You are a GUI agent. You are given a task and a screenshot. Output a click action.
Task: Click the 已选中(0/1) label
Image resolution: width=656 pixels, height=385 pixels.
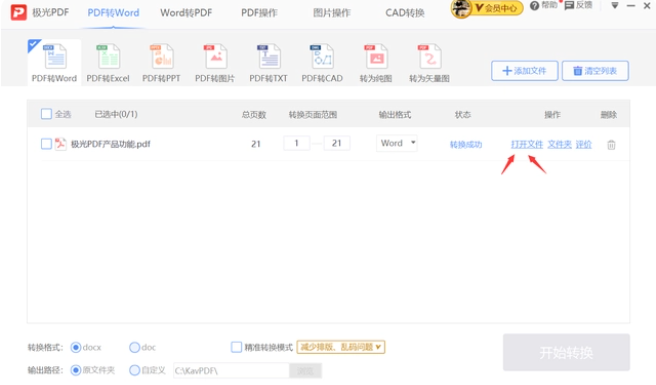pyautogui.click(x=116, y=114)
